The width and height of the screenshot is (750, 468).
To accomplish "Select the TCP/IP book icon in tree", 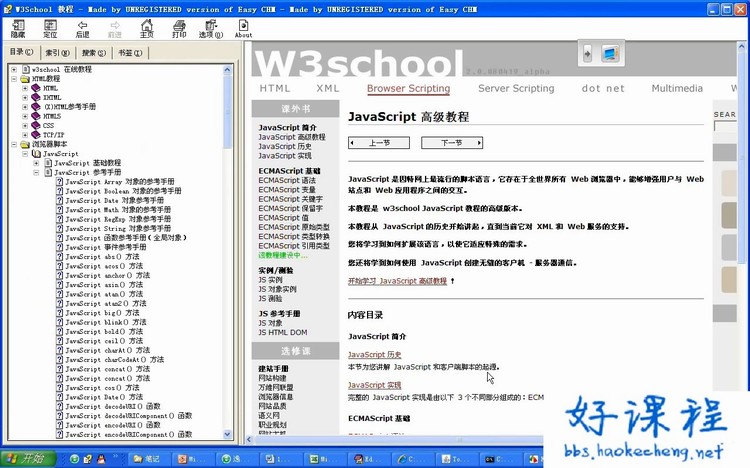I will (x=36, y=135).
